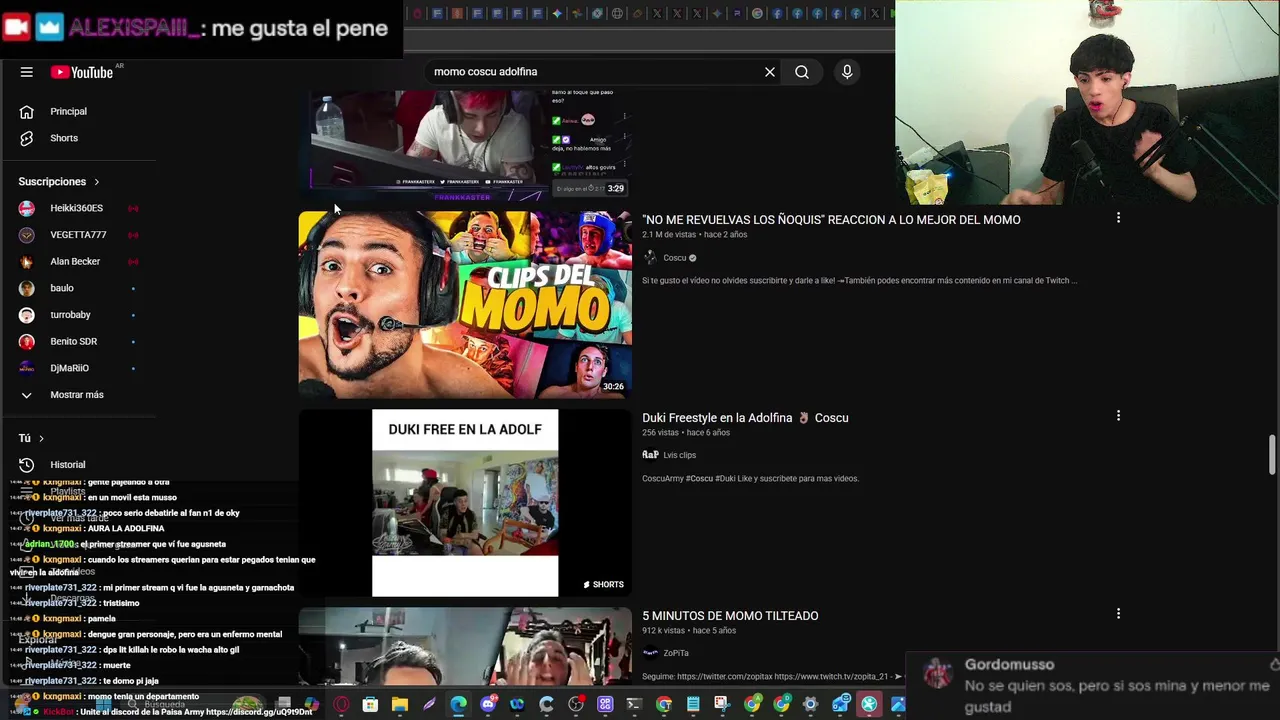The width and height of the screenshot is (1280, 720).
Task: Open OBS Studio from taskbar
Action: point(576,705)
